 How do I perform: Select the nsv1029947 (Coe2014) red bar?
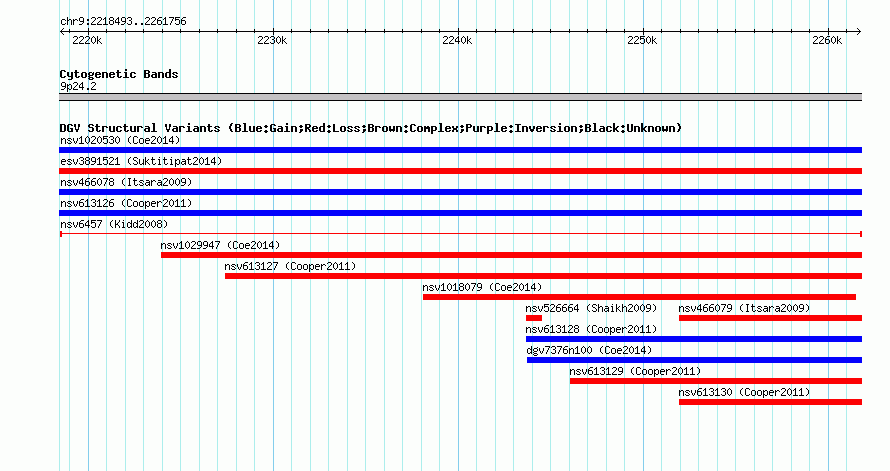click(511, 255)
